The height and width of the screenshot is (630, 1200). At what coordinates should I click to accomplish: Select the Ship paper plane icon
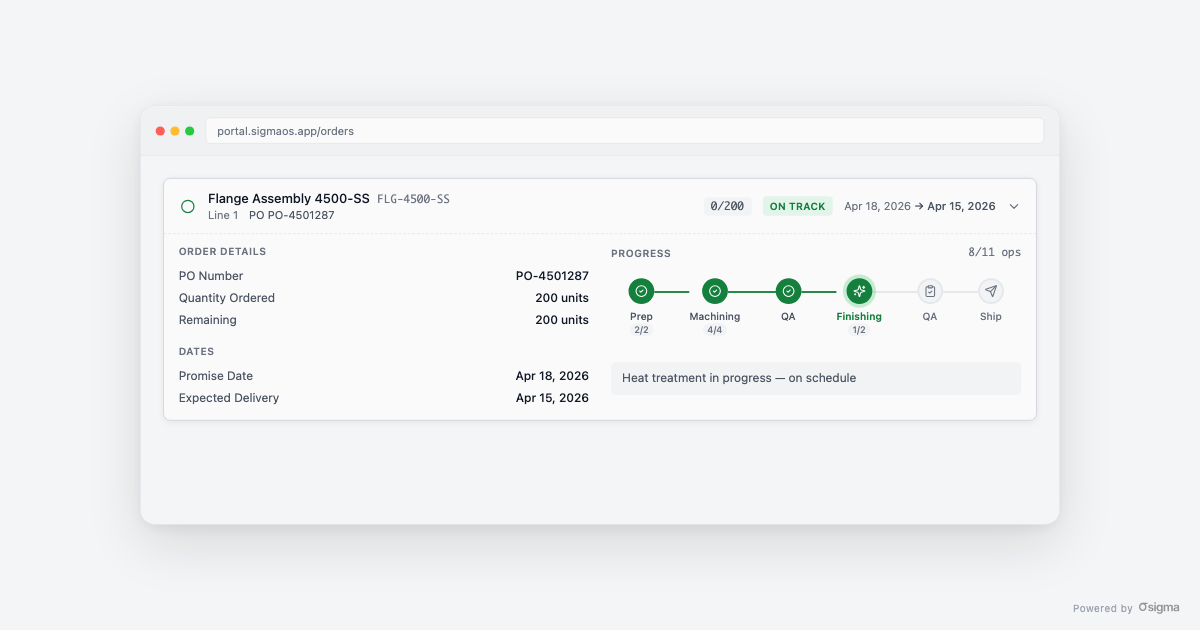(990, 291)
